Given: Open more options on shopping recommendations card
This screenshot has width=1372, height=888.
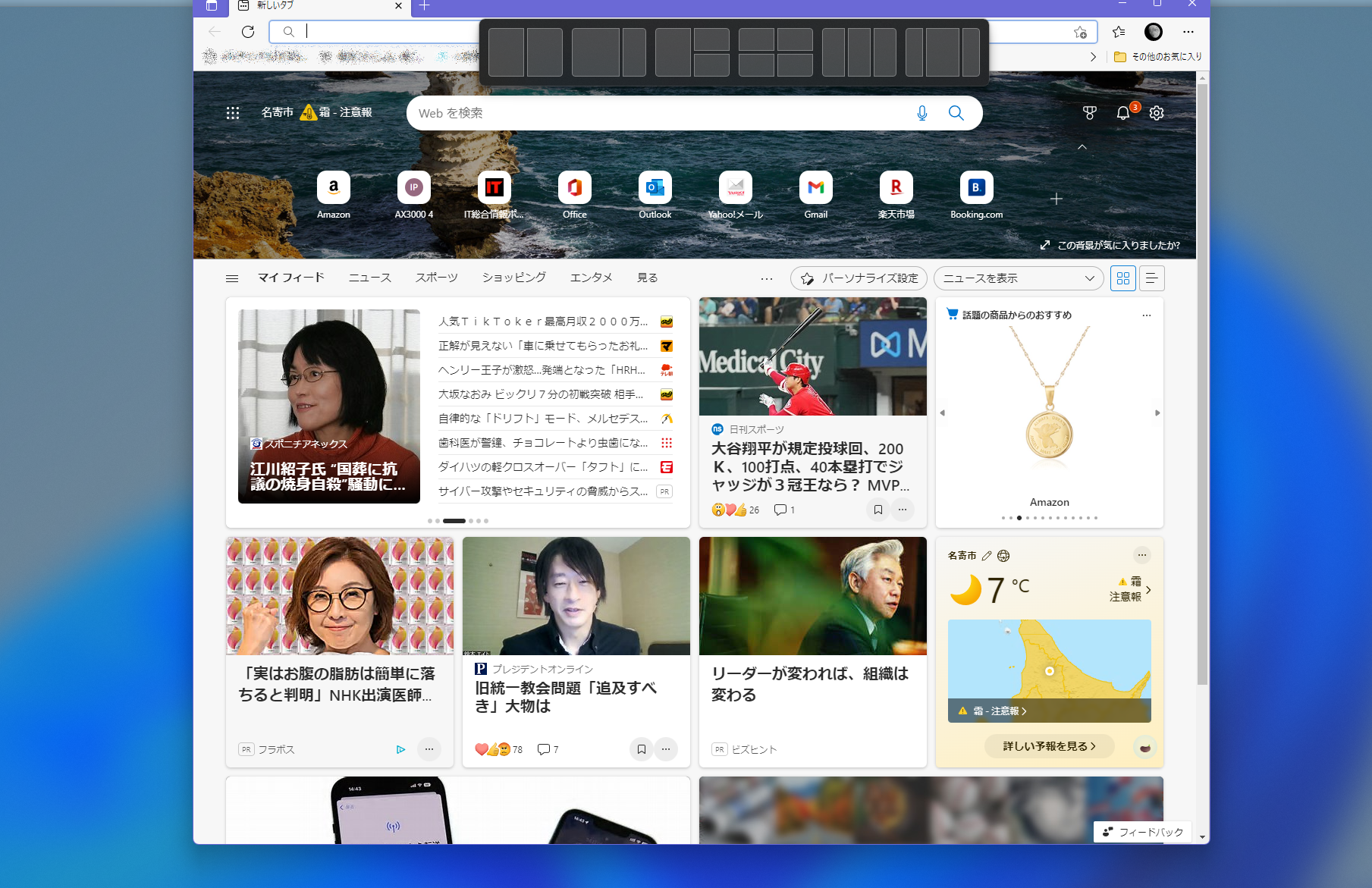Looking at the screenshot, I should [x=1147, y=315].
